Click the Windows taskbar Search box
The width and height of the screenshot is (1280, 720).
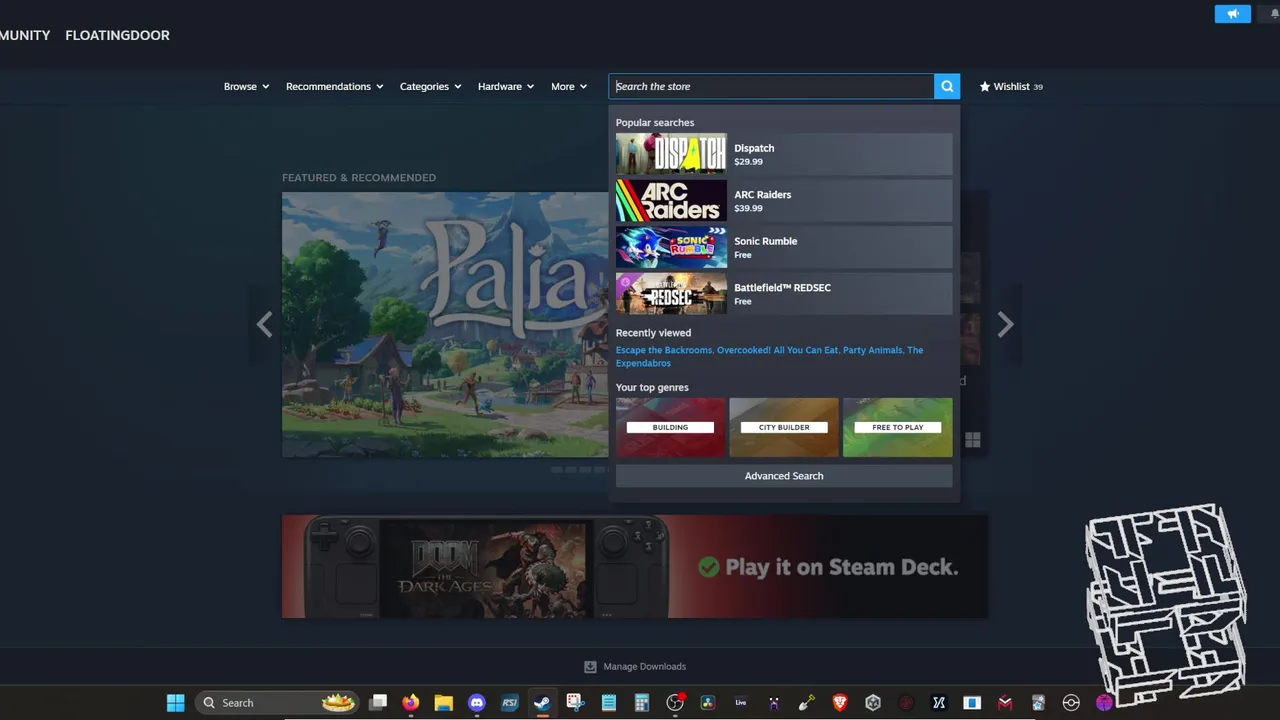[276, 703]
